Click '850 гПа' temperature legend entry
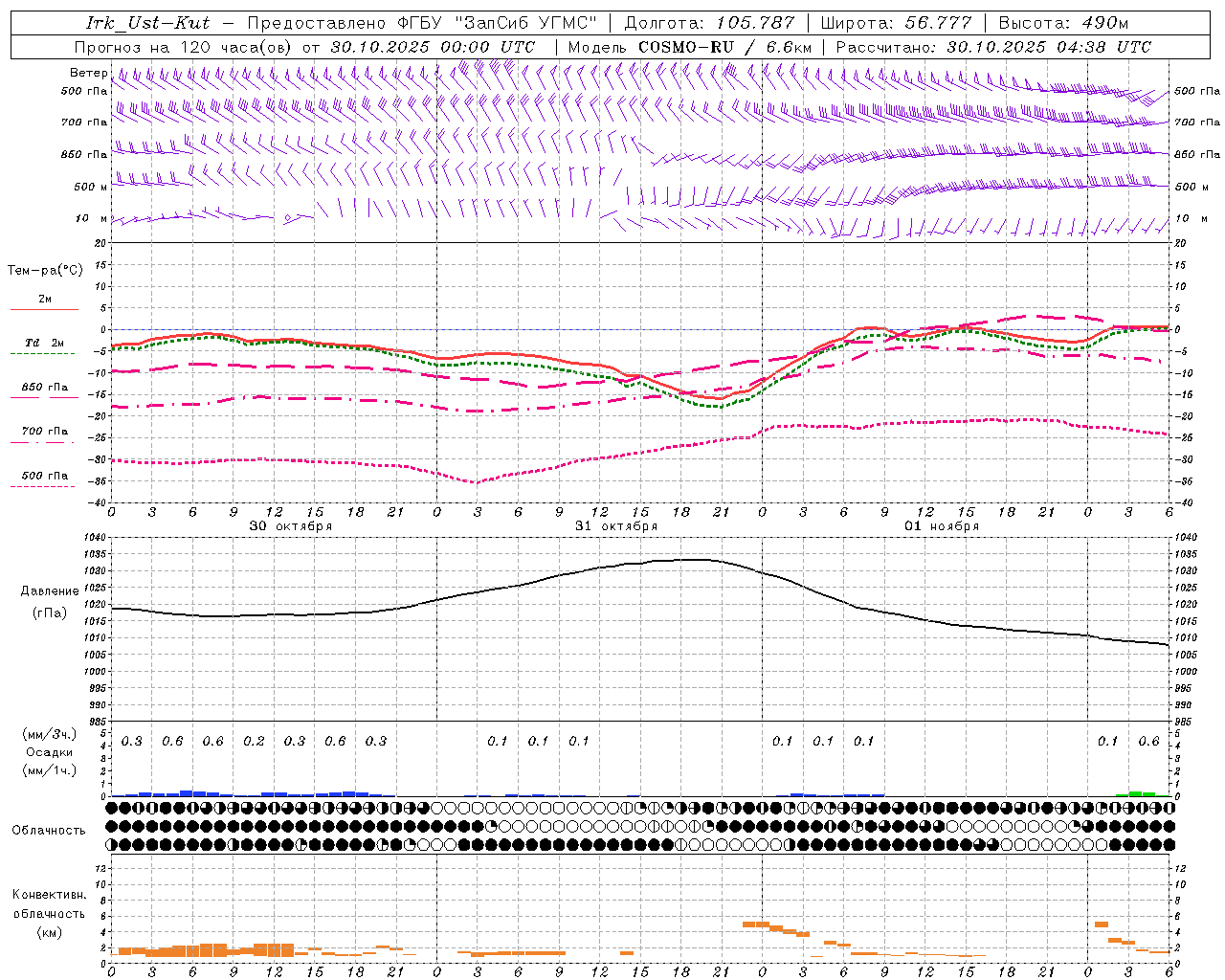Viewport: 1225px width, 980px height. coord(45,388)
